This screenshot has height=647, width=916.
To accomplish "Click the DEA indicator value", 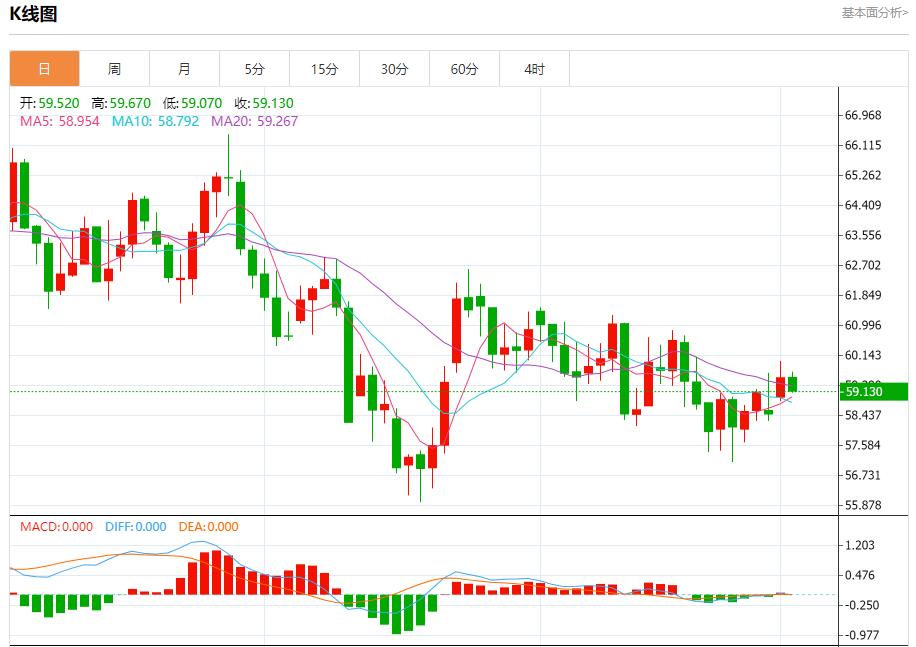I will 210,526.
